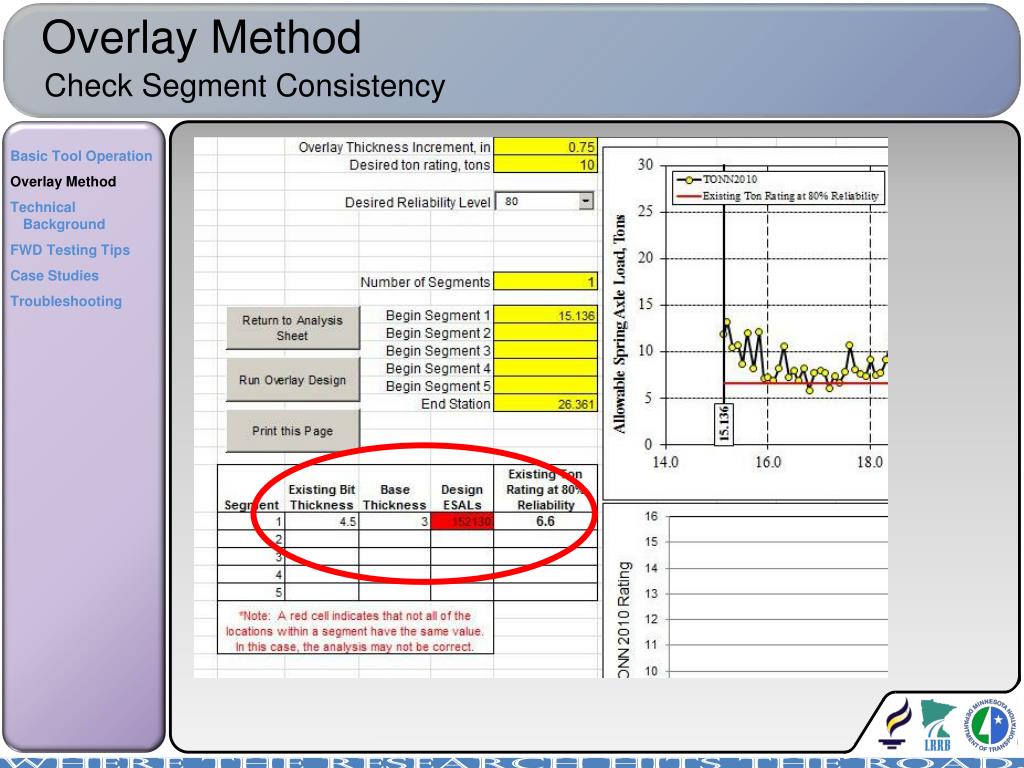1024x768 pixels.
Task: Click the Run Overlay Design button
Action: click(293, 379)
